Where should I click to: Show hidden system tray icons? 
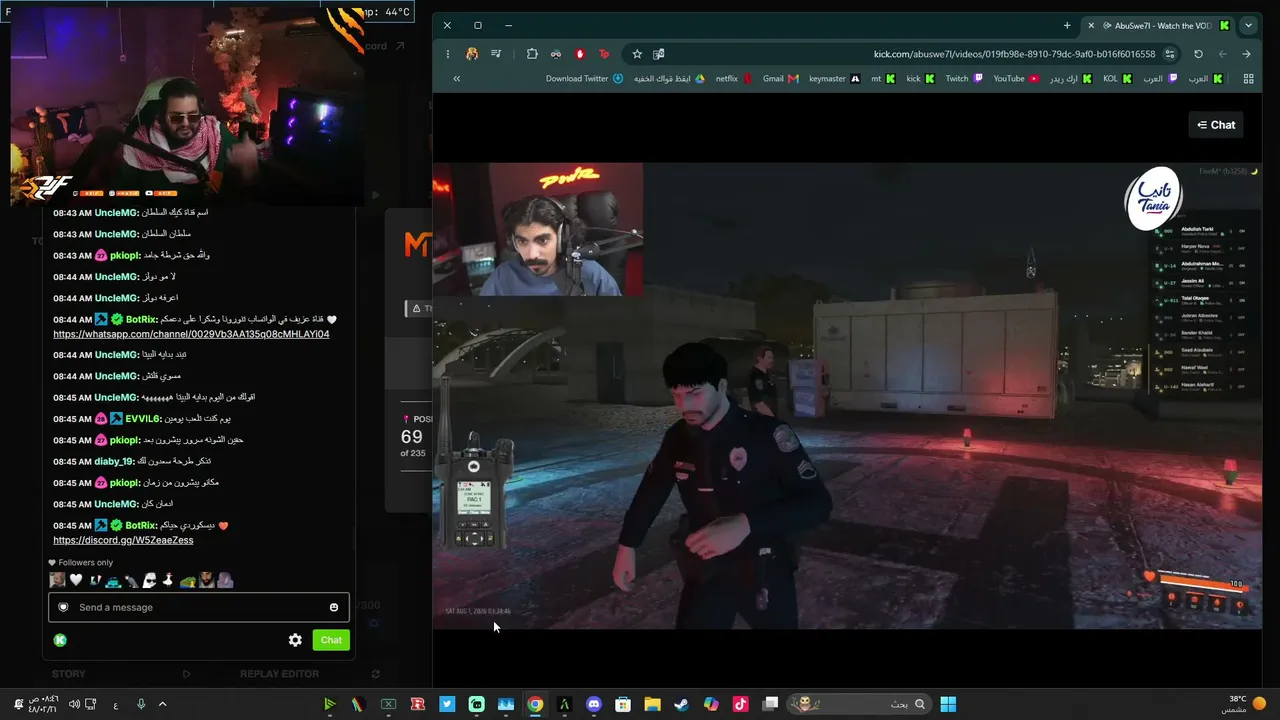[162, 704]
